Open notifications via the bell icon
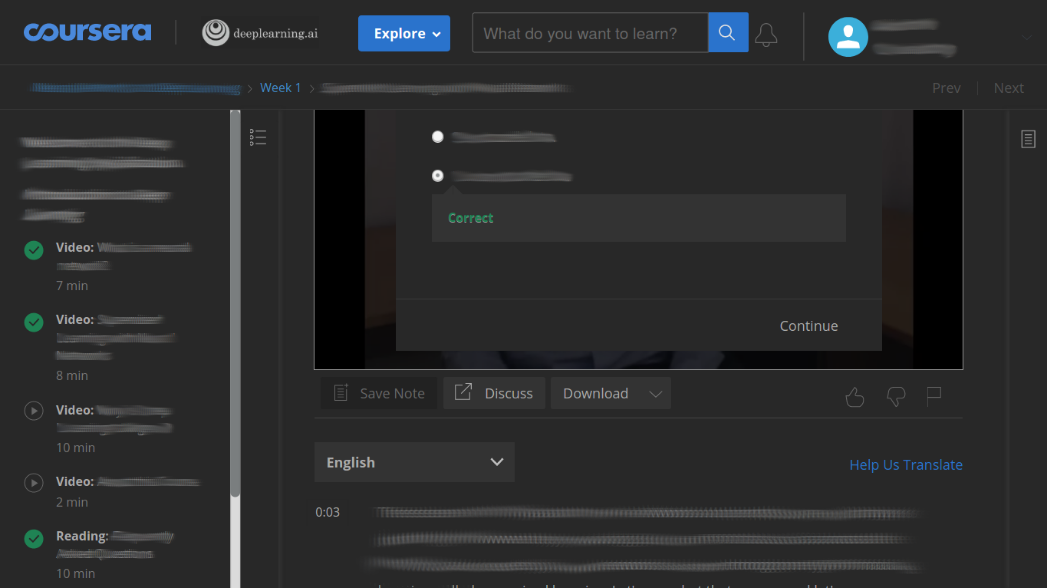The image size is (1047, 588). pyautogui.click(x=766, y=33)
